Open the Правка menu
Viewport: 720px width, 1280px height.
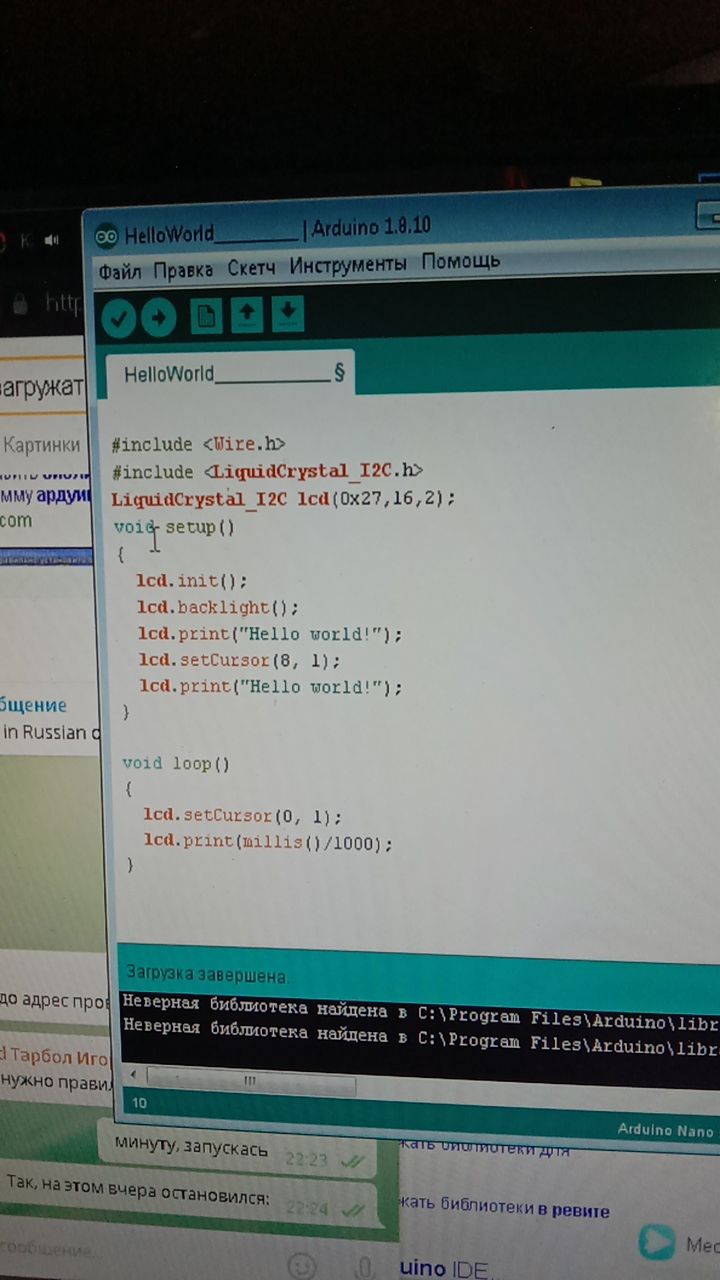coord(184,269)
